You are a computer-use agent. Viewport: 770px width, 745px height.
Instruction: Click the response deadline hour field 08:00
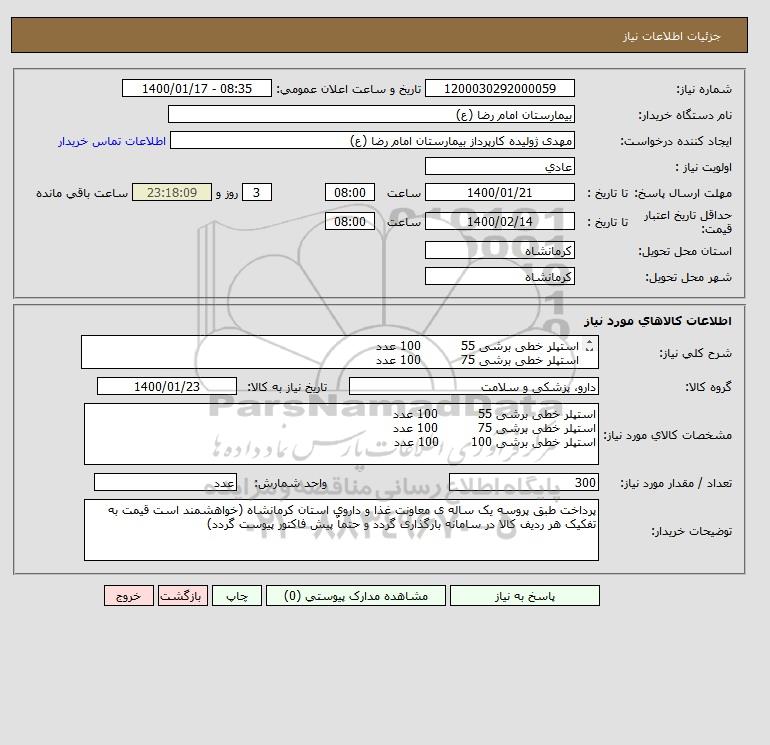(x=350, y=193)
